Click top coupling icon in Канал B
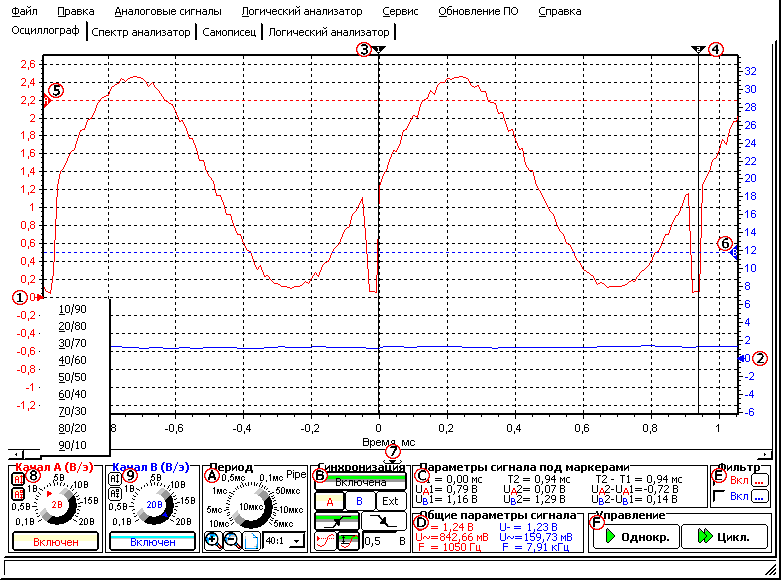Screen dimensions: 781x580 pos(115,479)
